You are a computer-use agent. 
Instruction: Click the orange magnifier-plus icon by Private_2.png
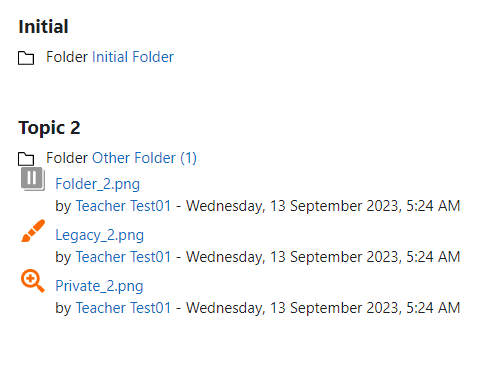click(33, 281)
